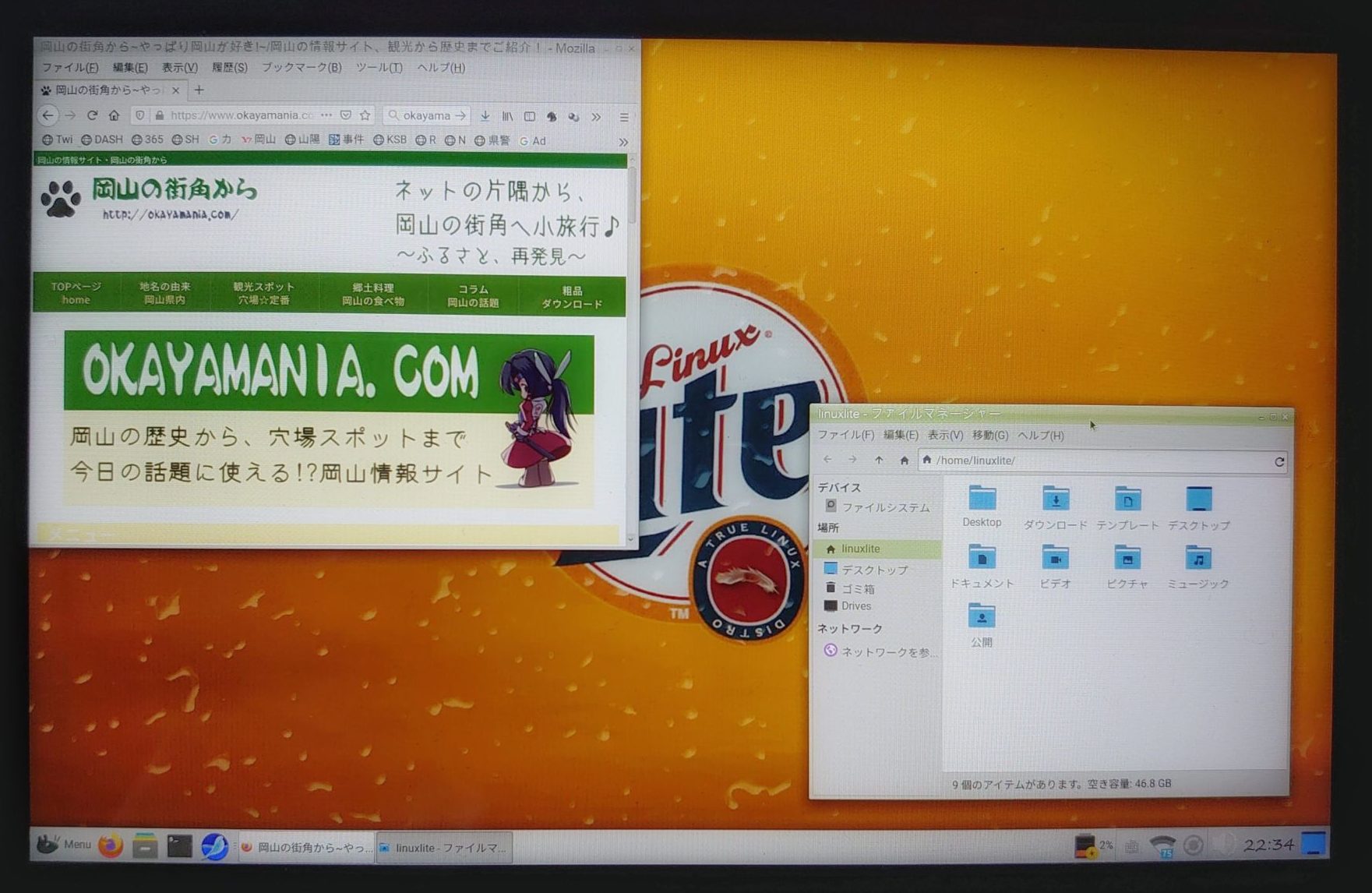Click the file manager reload icon

[x=1279, y=461]
